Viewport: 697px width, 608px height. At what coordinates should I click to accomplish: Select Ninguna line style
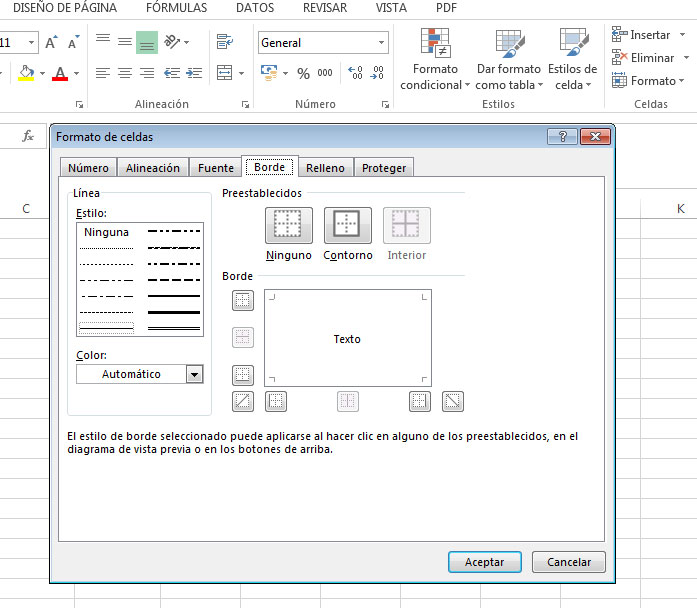[106, 232]
